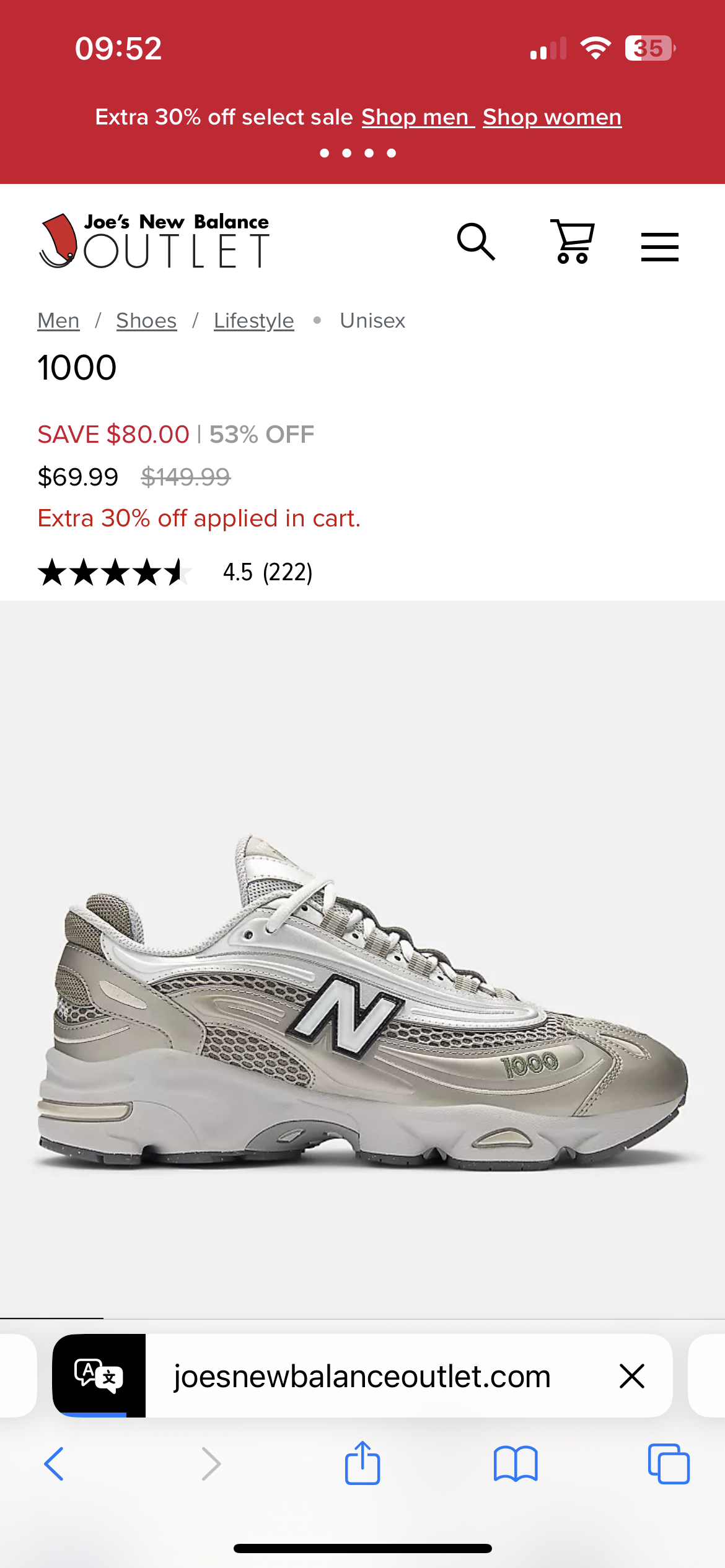This screenshot has height=1568, width=725.
Task: Open Safari bookmarks book icon
Action: pos(516,1464)
